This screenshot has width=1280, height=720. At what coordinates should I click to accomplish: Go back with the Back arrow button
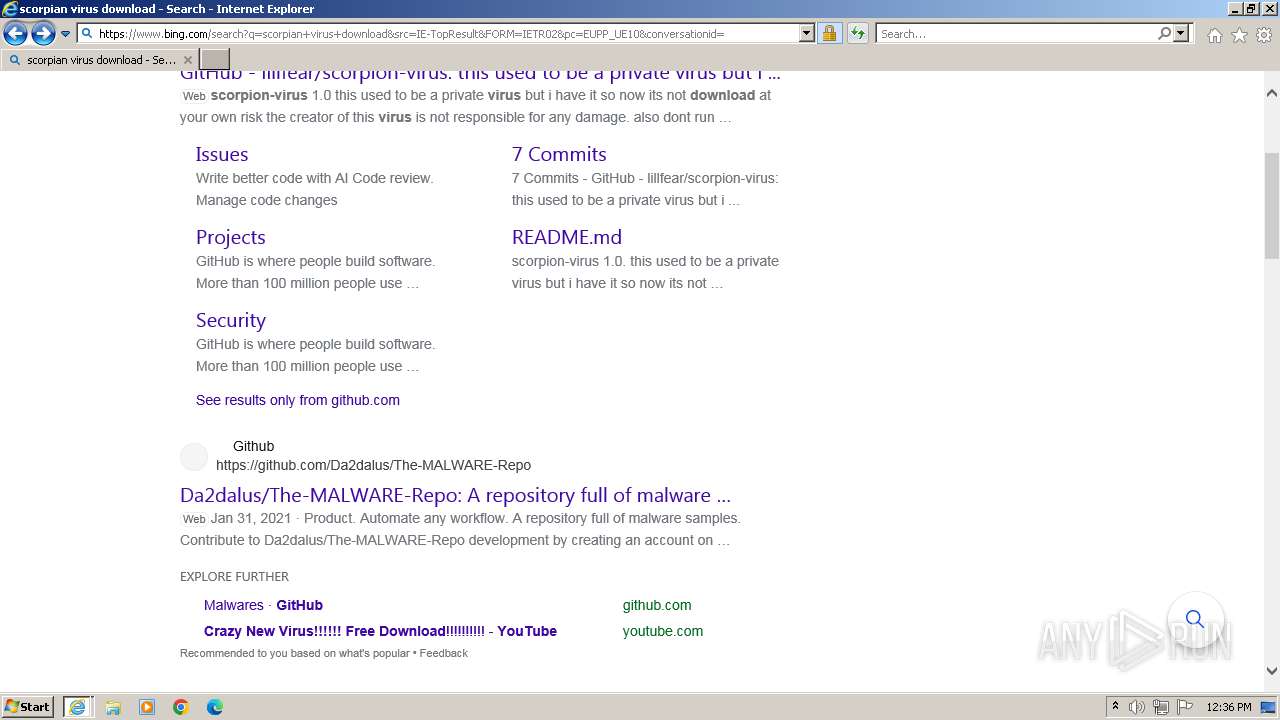pyautogui.click(x=15, y=34)
